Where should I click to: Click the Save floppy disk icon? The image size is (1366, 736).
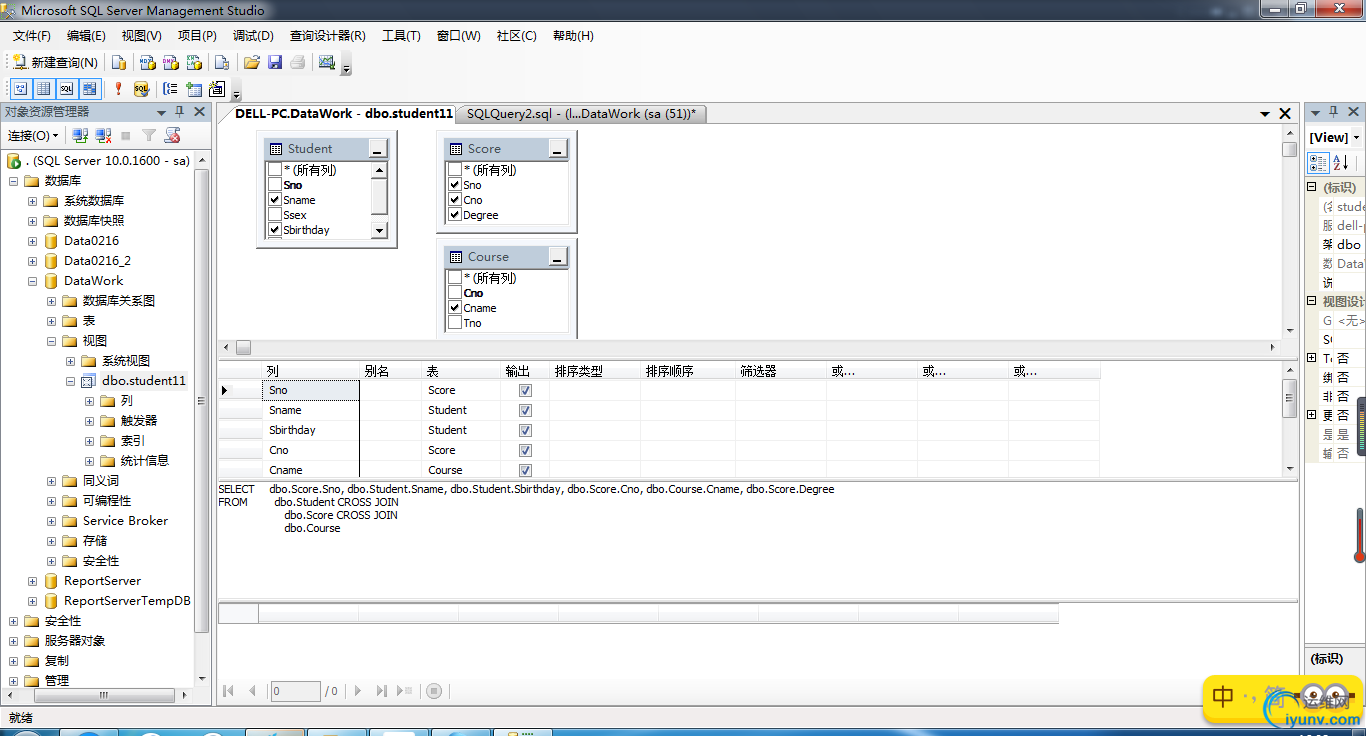click(275, 63)
